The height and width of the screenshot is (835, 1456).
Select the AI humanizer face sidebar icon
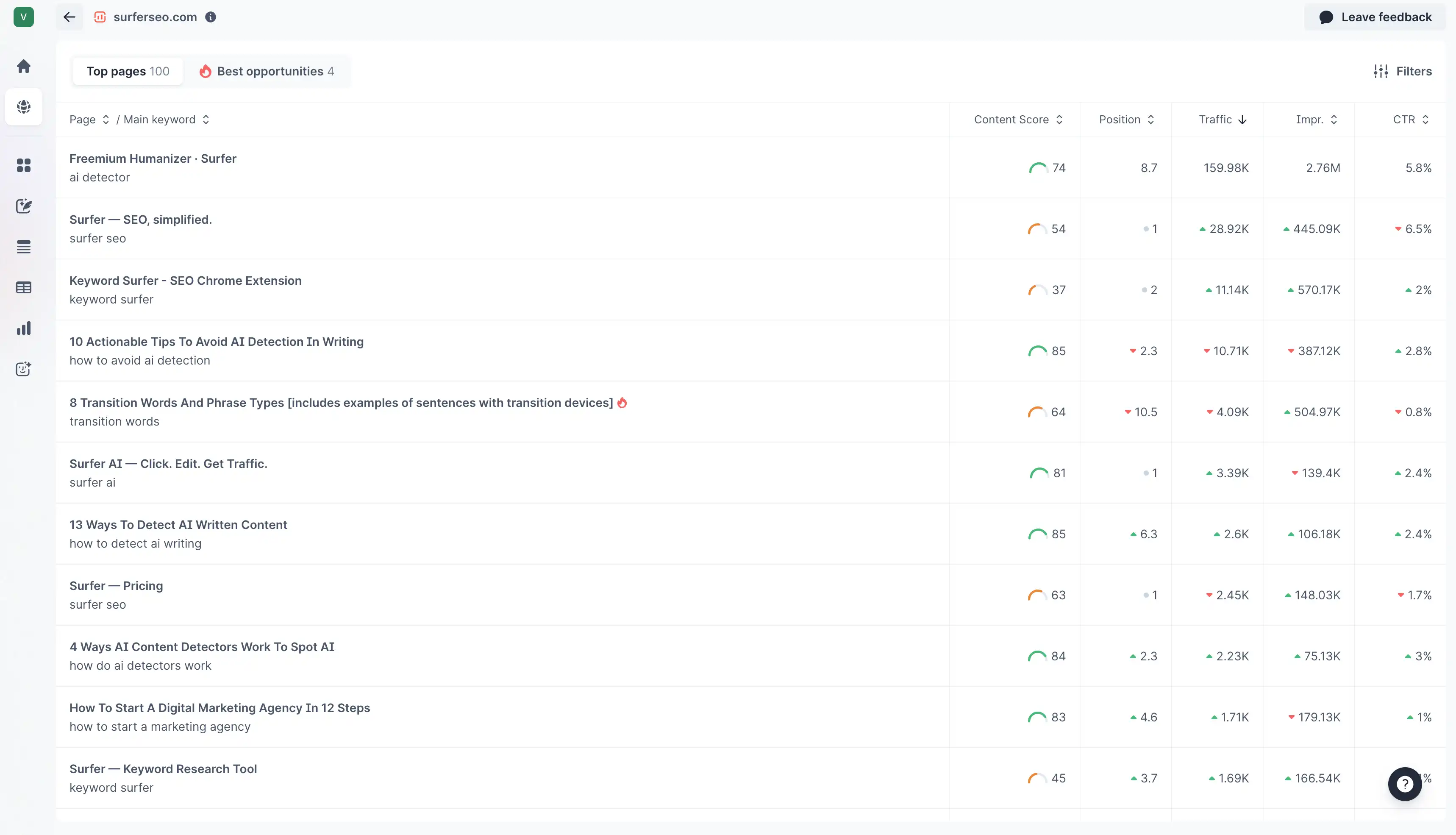(x=23, y=369)
